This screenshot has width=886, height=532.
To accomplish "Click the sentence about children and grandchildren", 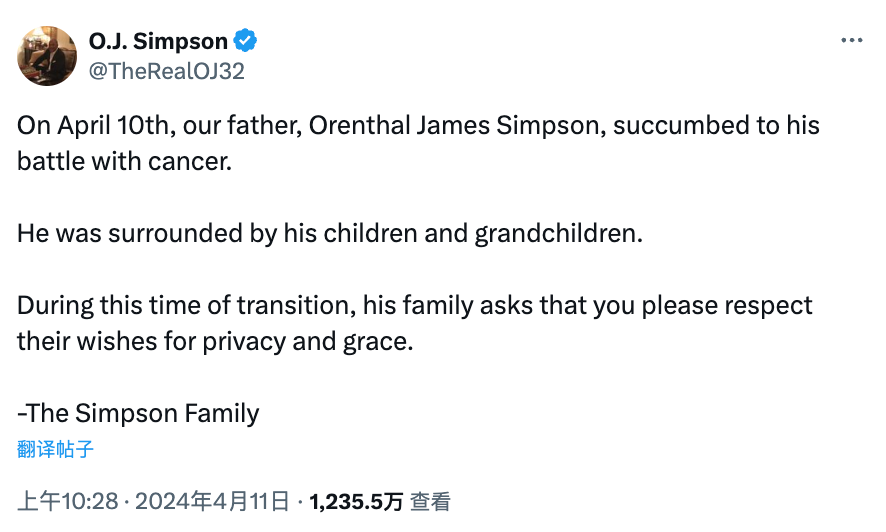I will (x=330, y=233).
